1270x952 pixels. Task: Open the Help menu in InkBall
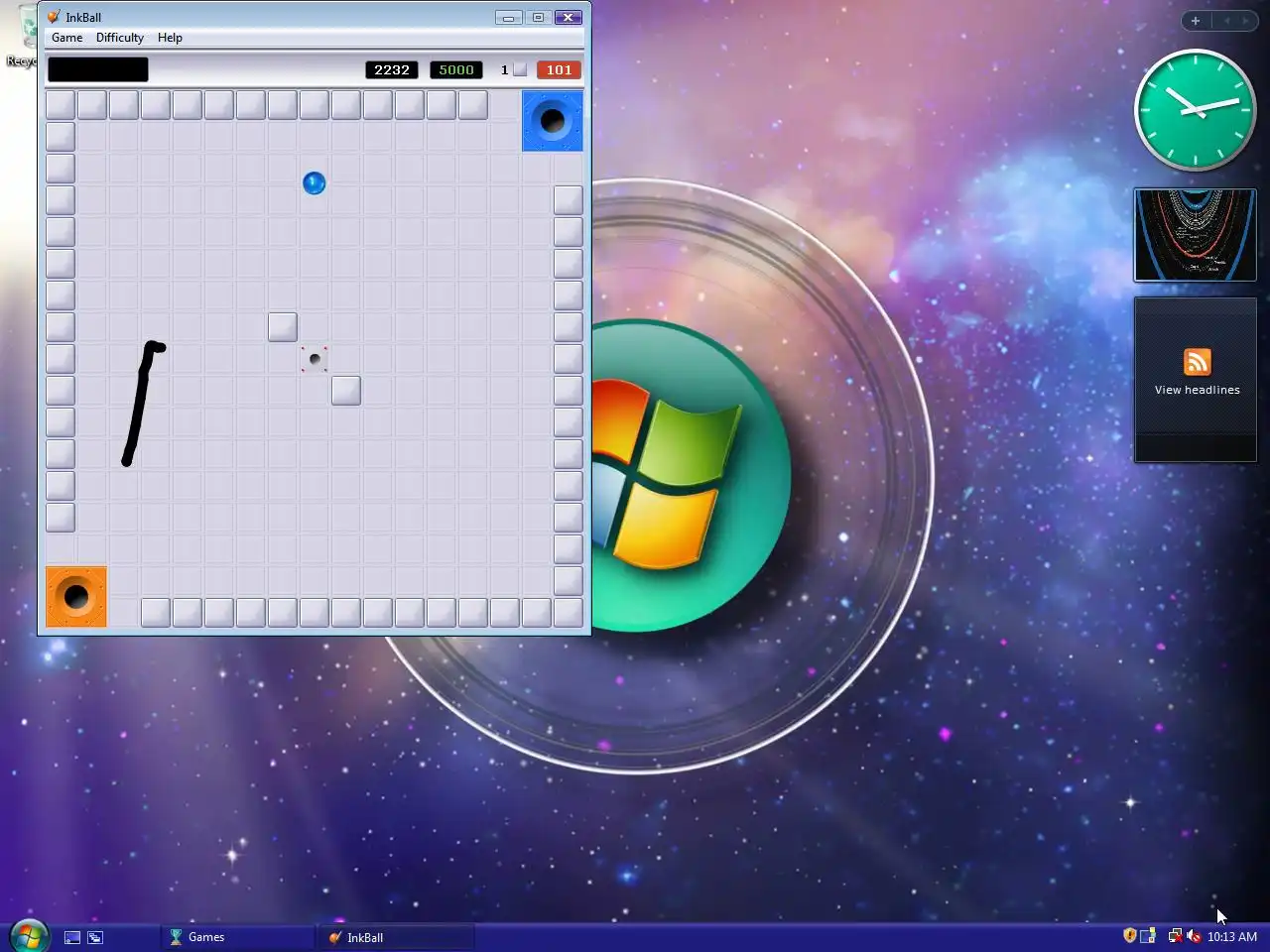170,38
